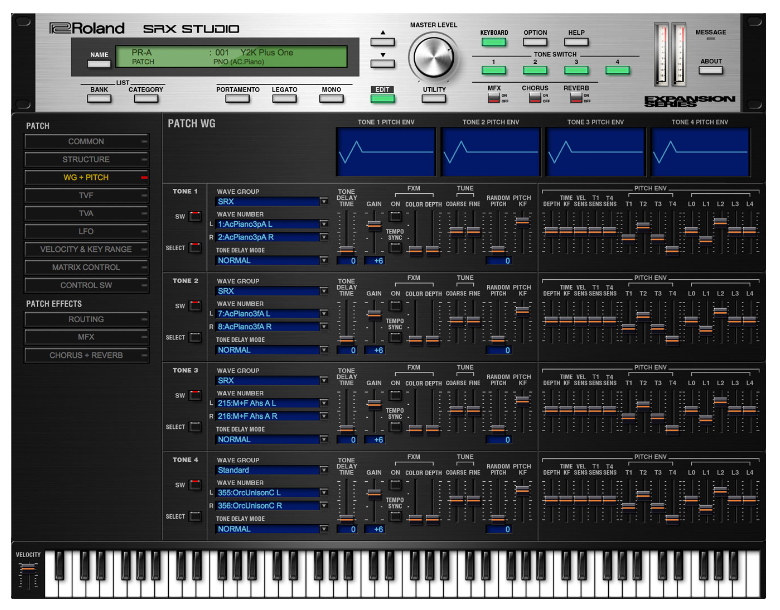
Task: Click the patch down arrow button
Action: [383, 64]
